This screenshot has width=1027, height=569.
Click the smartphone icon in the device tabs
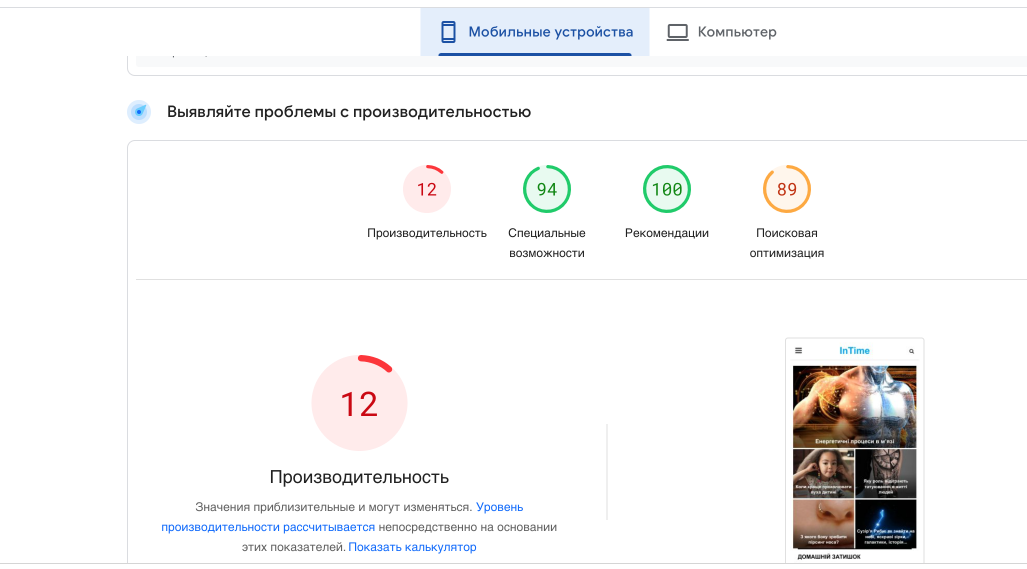(449, 32)
